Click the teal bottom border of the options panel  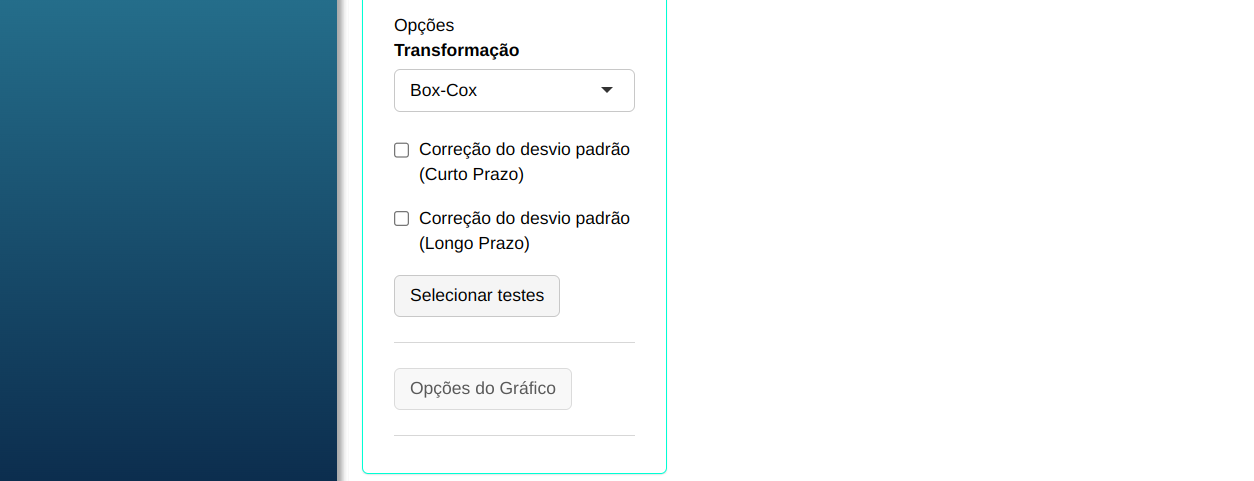tap(514, 473)
